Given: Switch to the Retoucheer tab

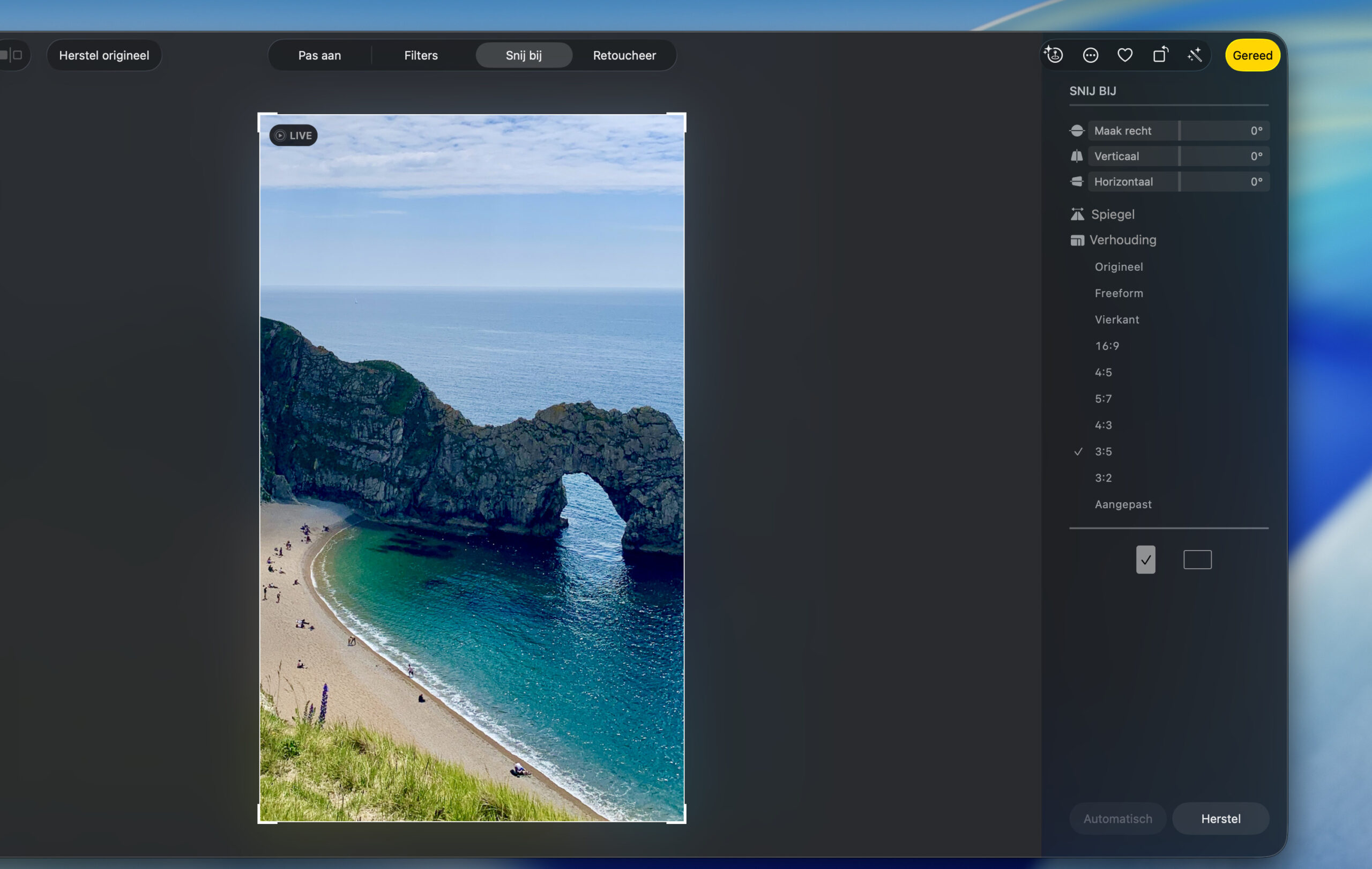Looking at the screenshot, I should click(624, 55).
